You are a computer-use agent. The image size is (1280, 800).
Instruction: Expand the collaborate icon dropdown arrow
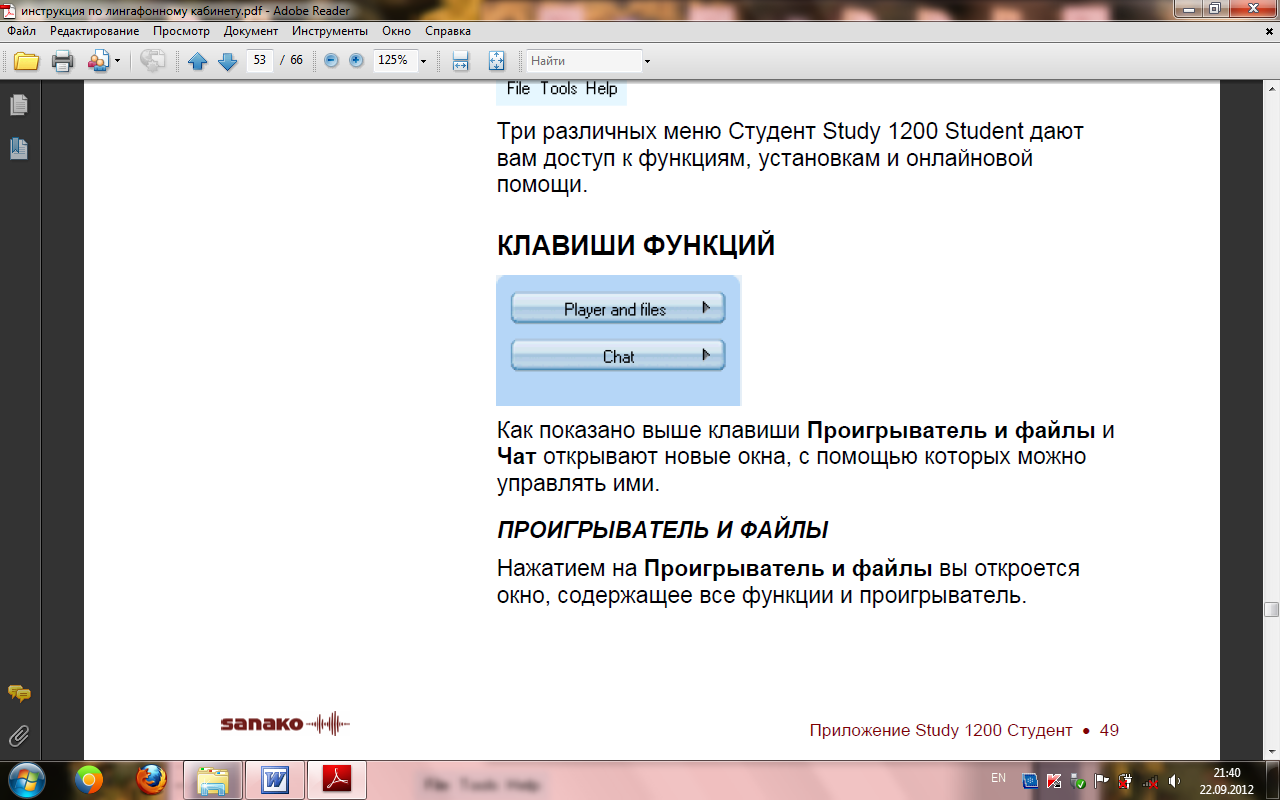pyautogui.click(x=117, y=62)
